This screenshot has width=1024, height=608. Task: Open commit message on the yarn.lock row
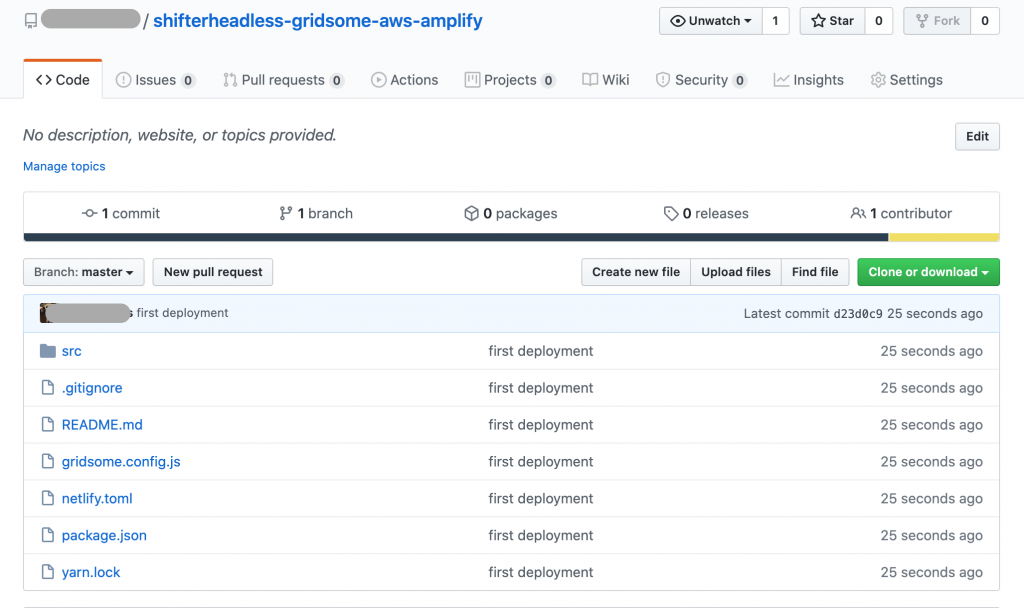(x=541, y=572)
